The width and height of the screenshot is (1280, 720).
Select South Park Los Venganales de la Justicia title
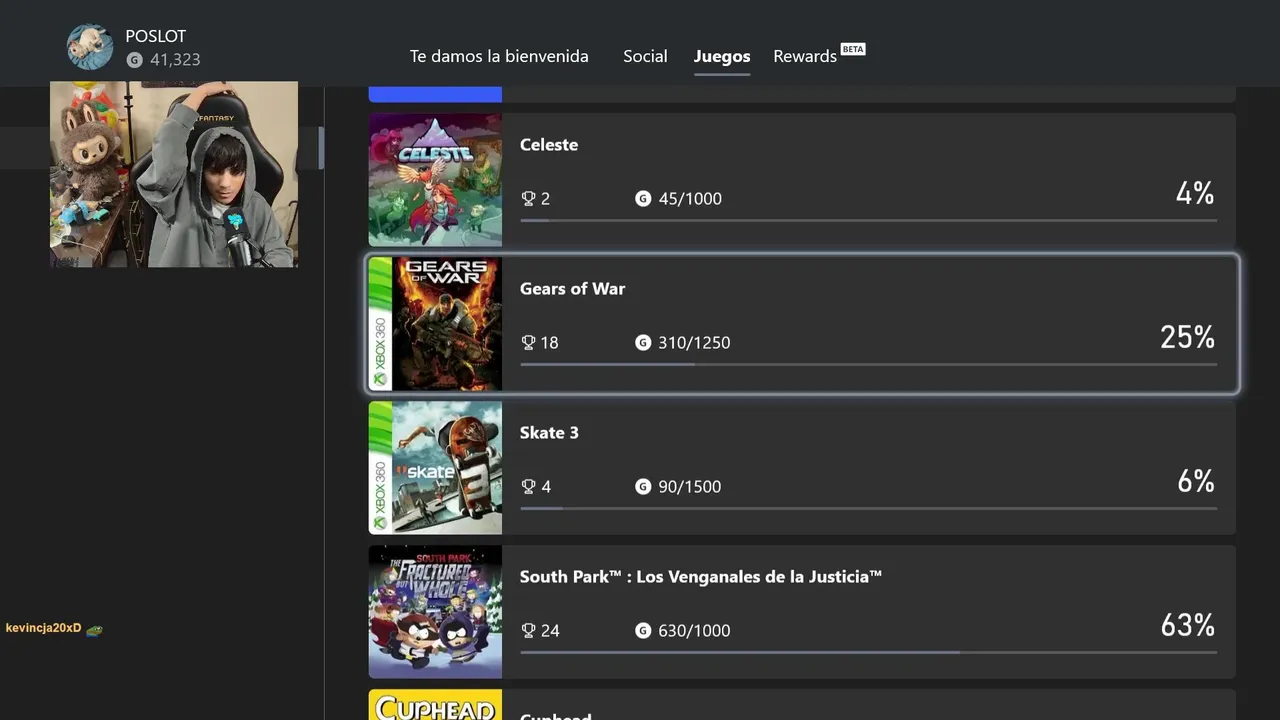pos(701,576)
